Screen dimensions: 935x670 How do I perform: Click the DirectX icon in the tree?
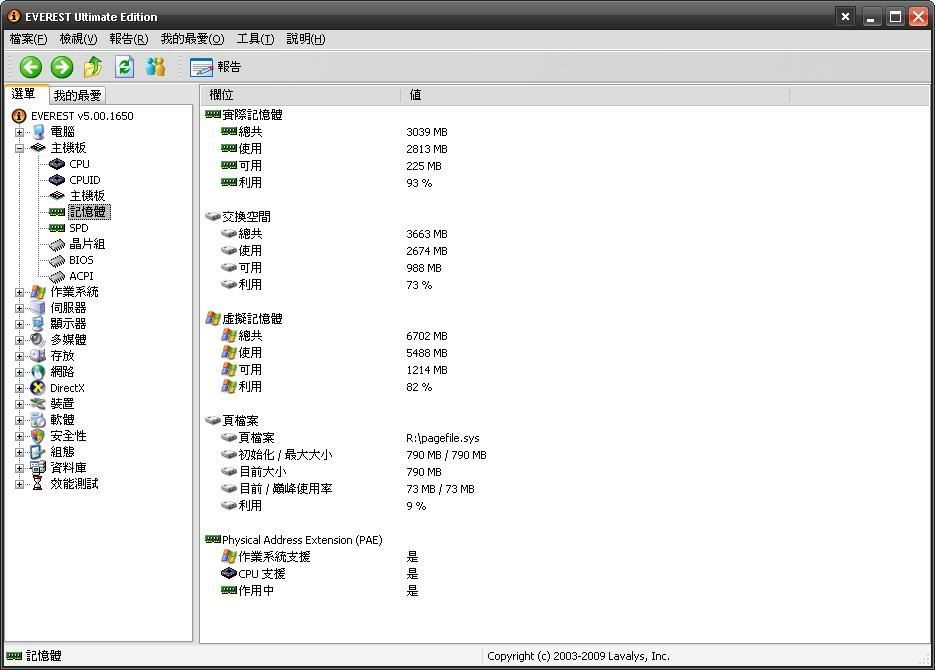(38, 388)
